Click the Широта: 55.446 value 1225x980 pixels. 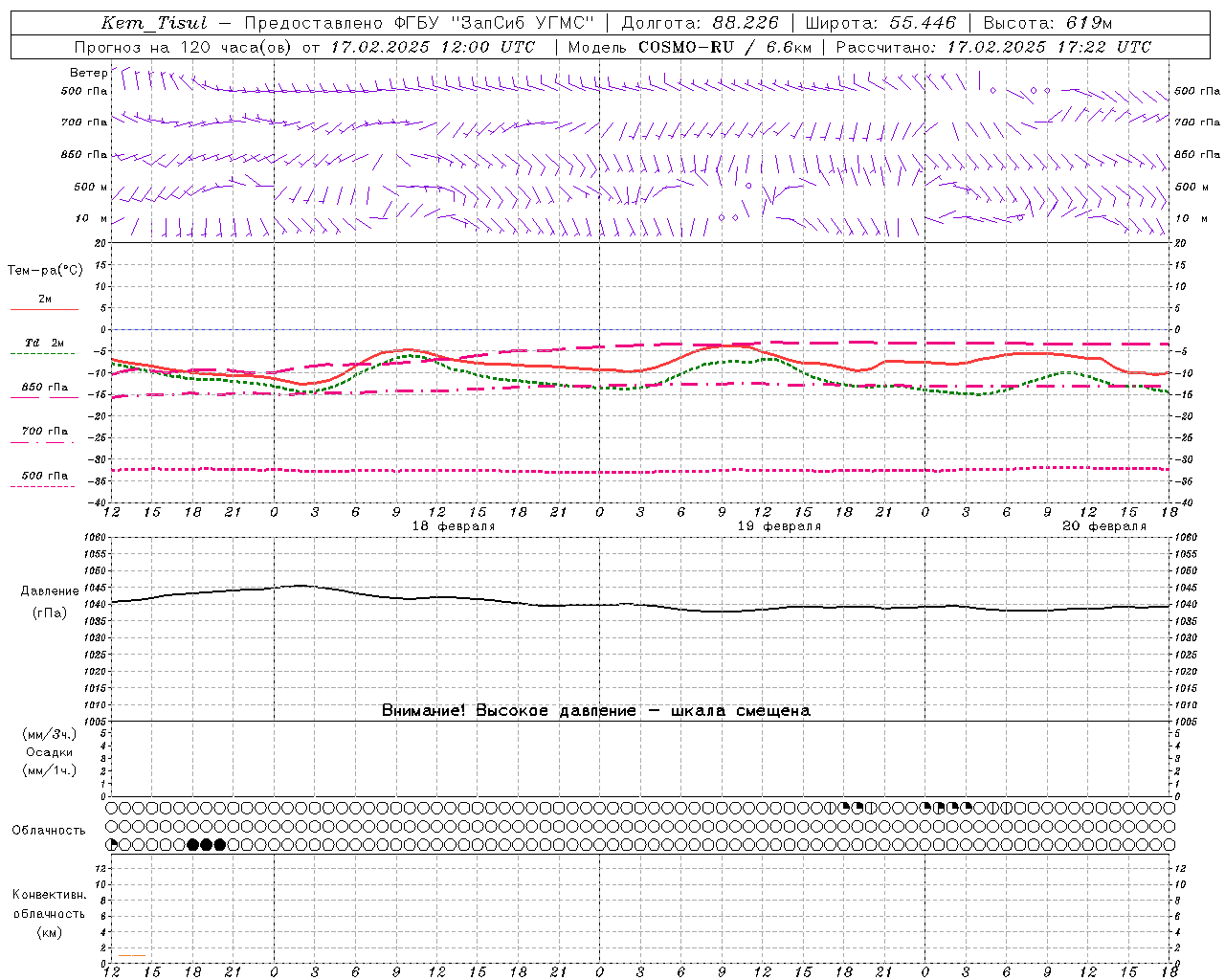point(880,24)
